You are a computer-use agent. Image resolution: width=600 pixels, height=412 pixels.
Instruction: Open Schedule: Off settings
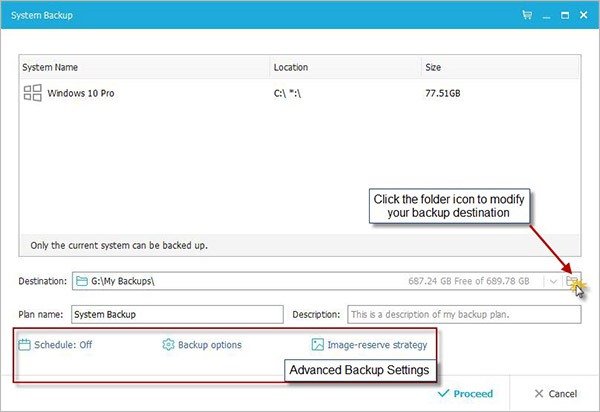click(55, 345)
